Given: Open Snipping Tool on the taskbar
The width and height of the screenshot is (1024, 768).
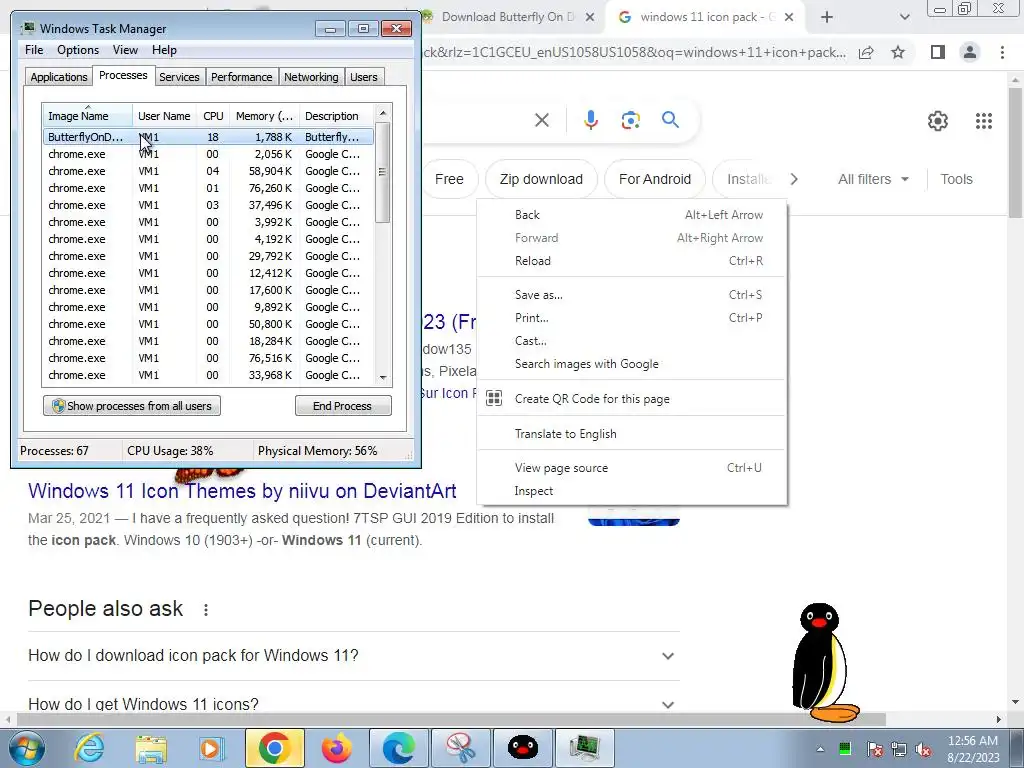Looking at the screenshot, I should (460, 748).
